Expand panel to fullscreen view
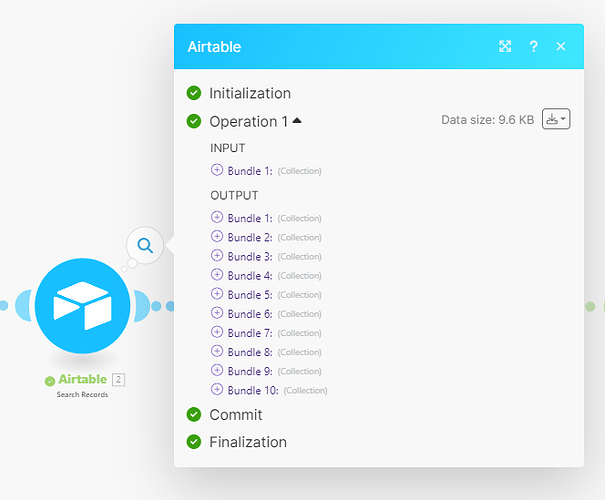605x500 pixels. pos(505,46)
